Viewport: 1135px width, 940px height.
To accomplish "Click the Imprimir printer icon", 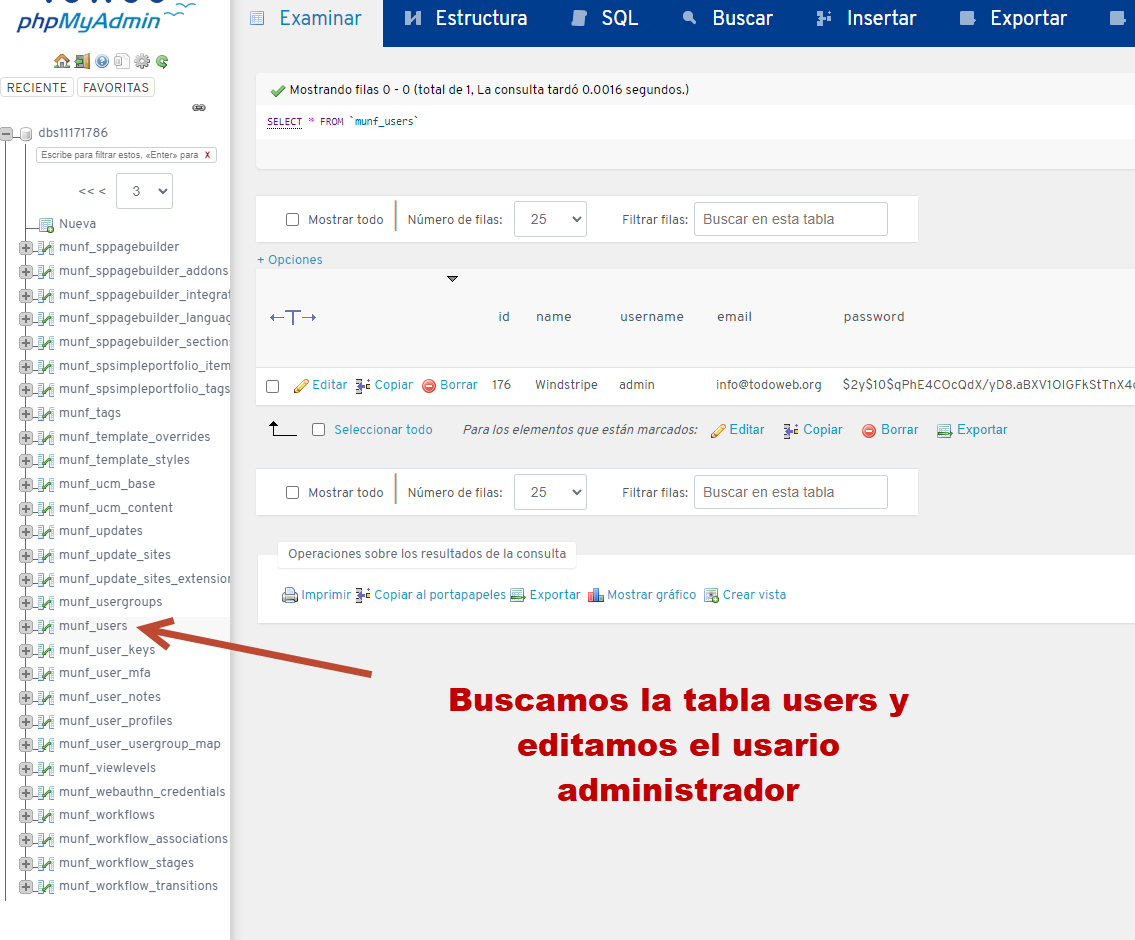I will tap(290, 595).
